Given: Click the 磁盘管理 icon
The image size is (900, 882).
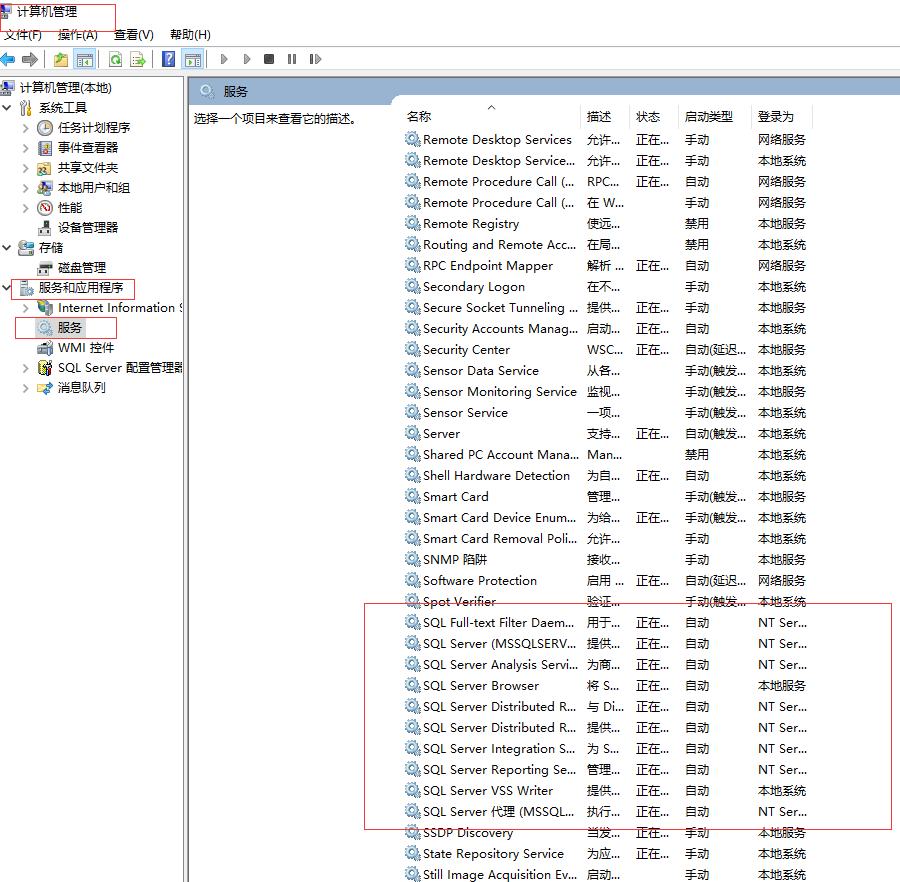Looking at the screenshot, I should tap(45, 268).
